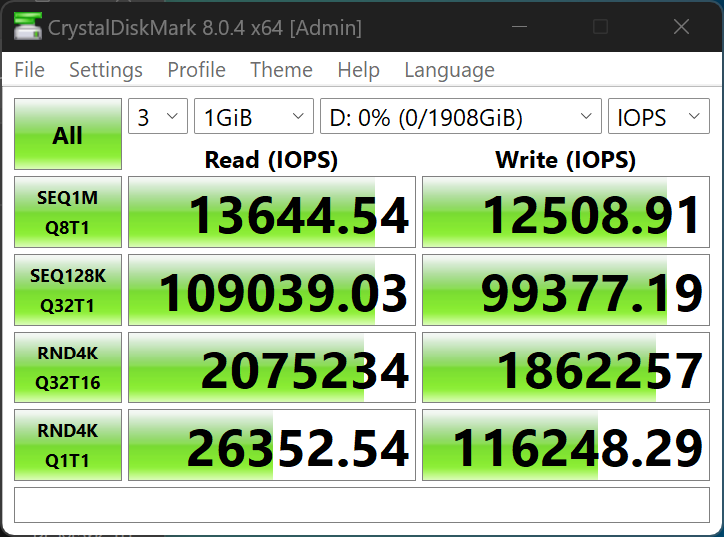This screenshot has width=724, height=537.
Task: Click the RND4K Q1T1 write value 116248.29
Action: [x=566, y=445]
